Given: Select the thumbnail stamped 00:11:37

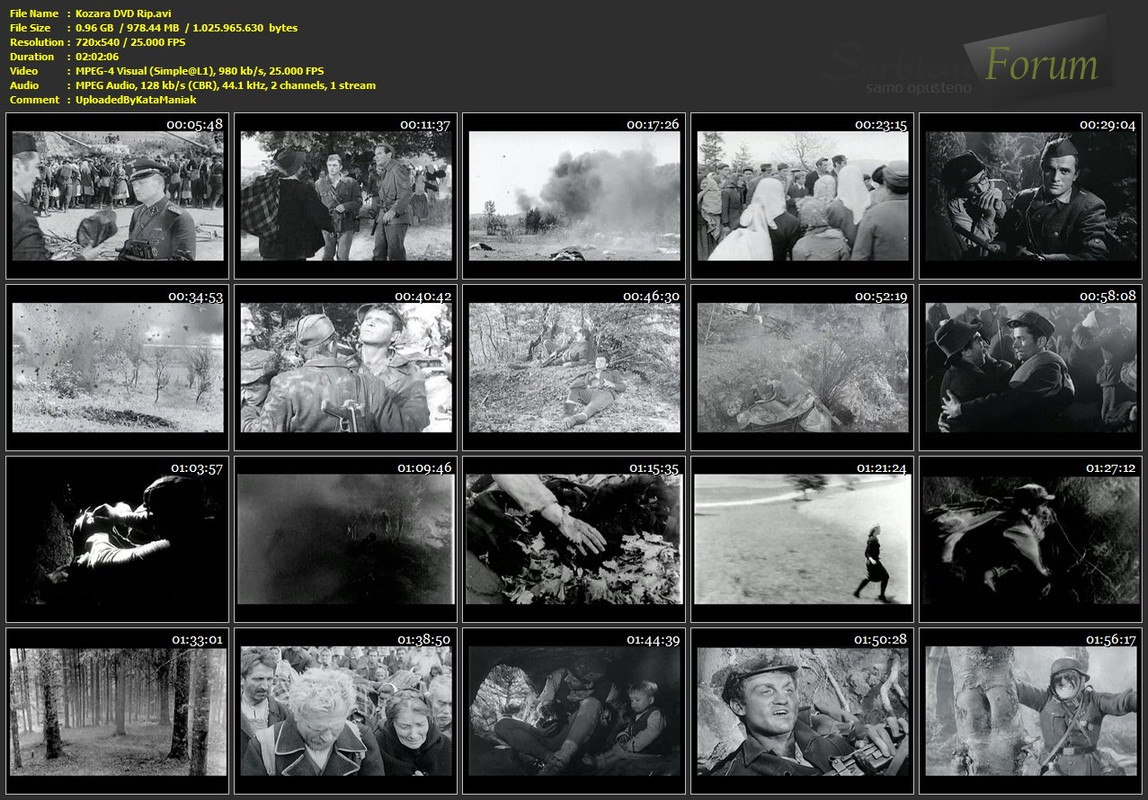Looking at the screenshot, I should click(x=346, y=196).
